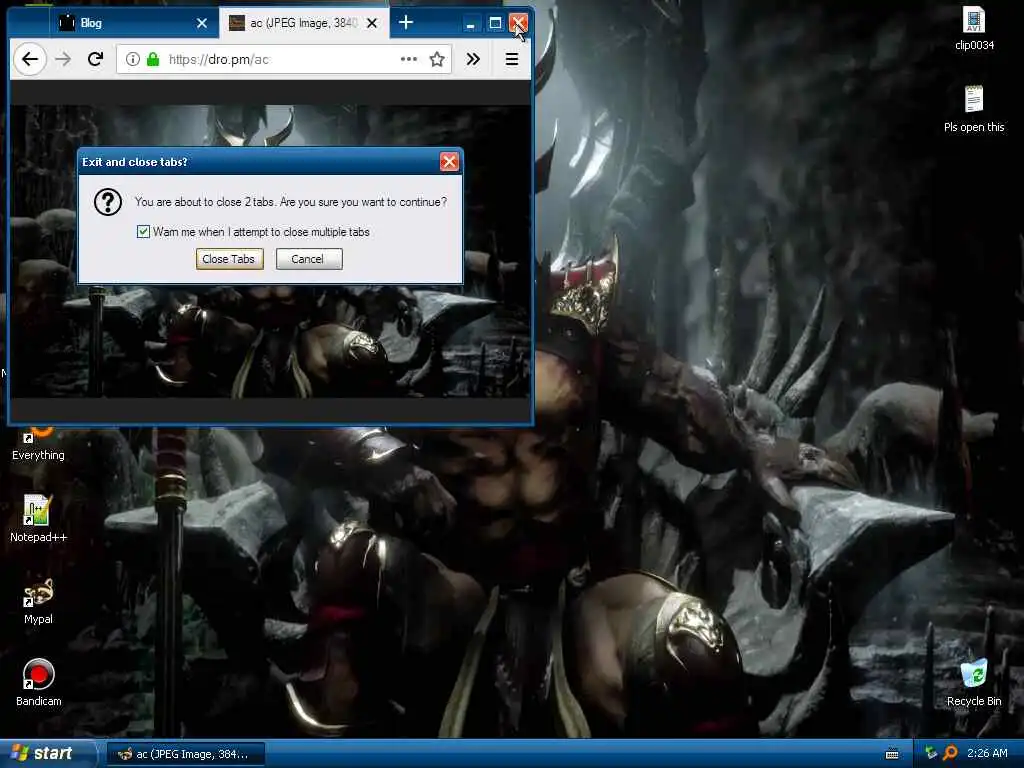Image resolution: width=1024 pixels, height=768 pixels.
Task: Uncheck Warn me when closing multiple tabs
Action: 143,232
